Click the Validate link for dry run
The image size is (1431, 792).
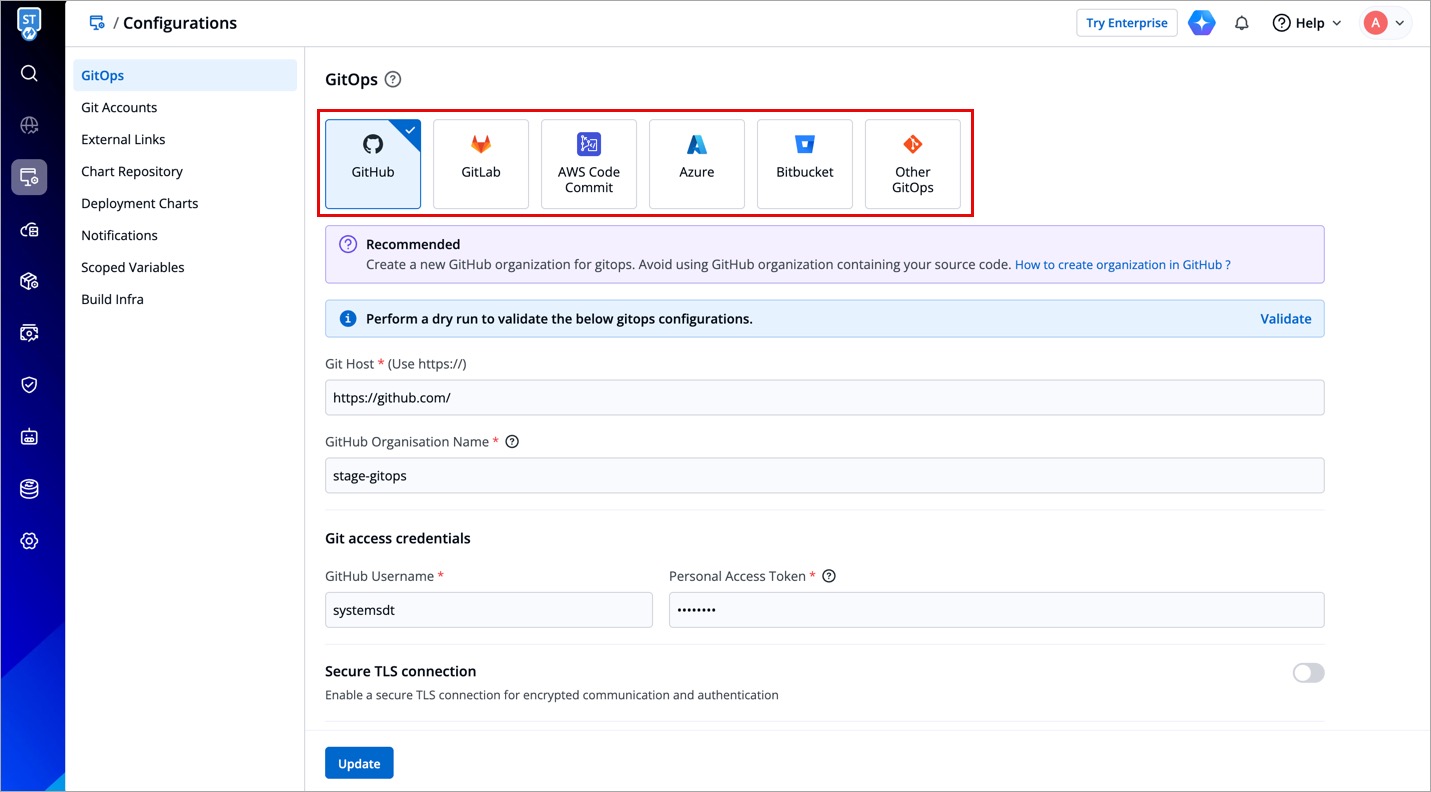(1285, 319)
